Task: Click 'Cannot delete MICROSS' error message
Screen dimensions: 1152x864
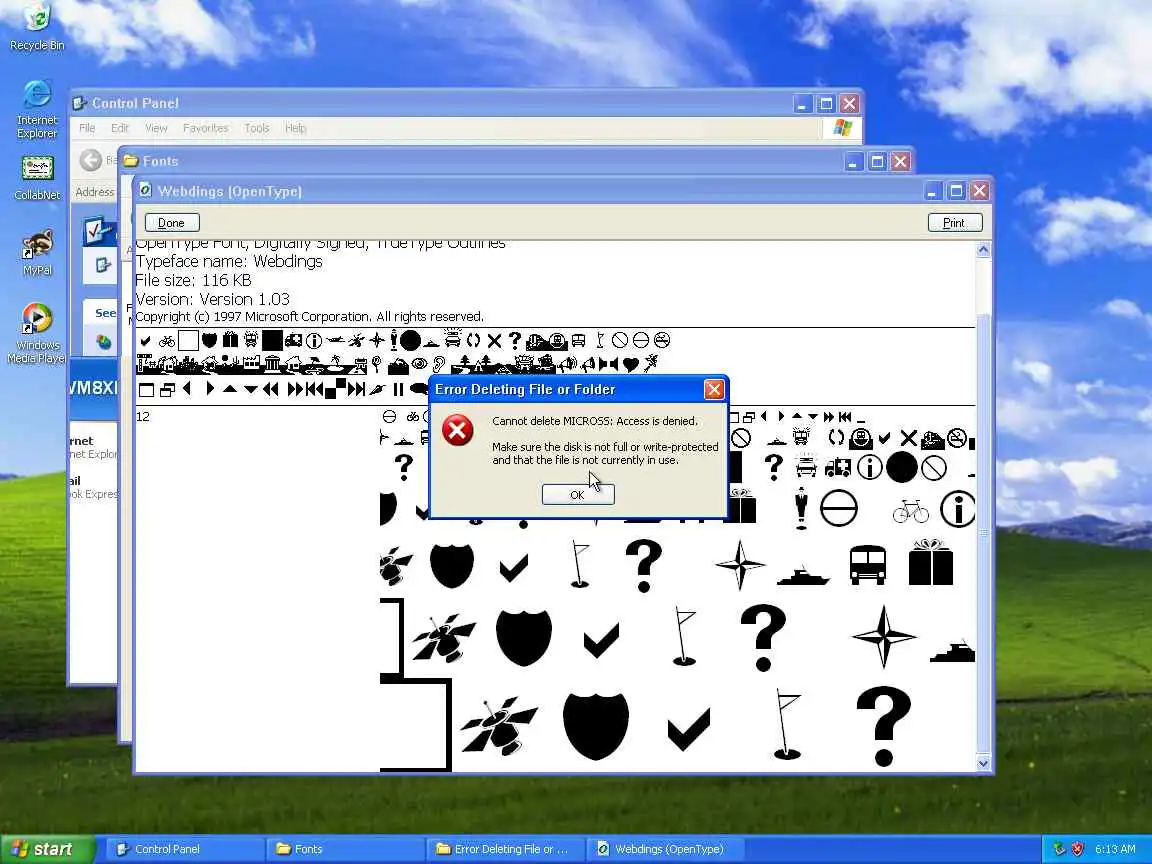Action: click(x=595, y=421)
